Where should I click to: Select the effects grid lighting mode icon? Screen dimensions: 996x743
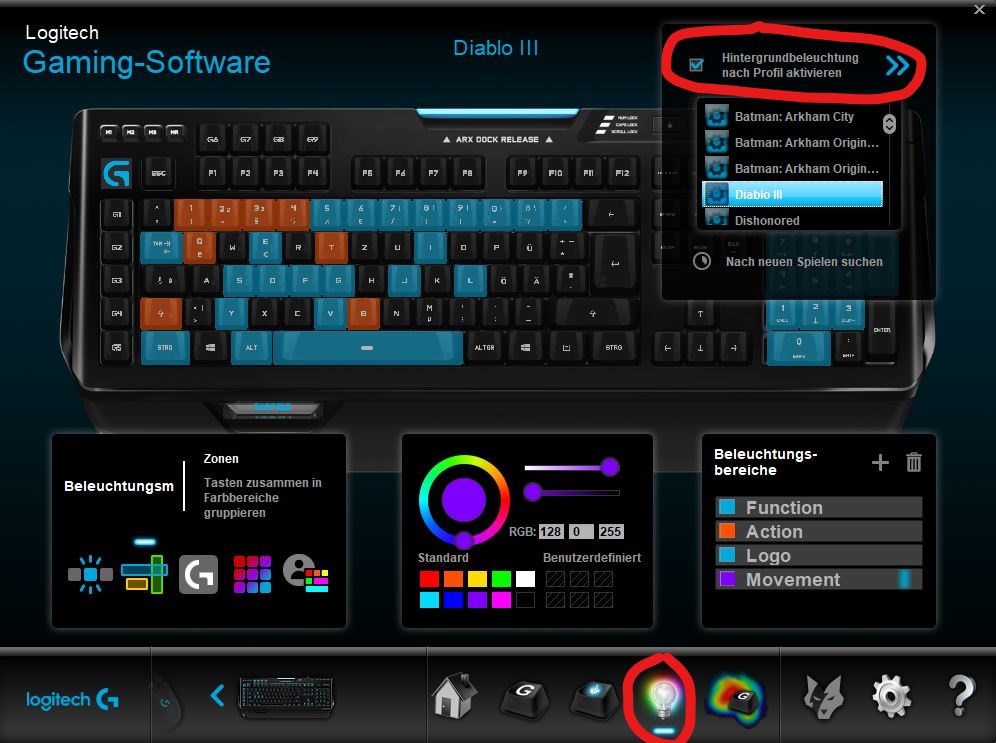252,574
